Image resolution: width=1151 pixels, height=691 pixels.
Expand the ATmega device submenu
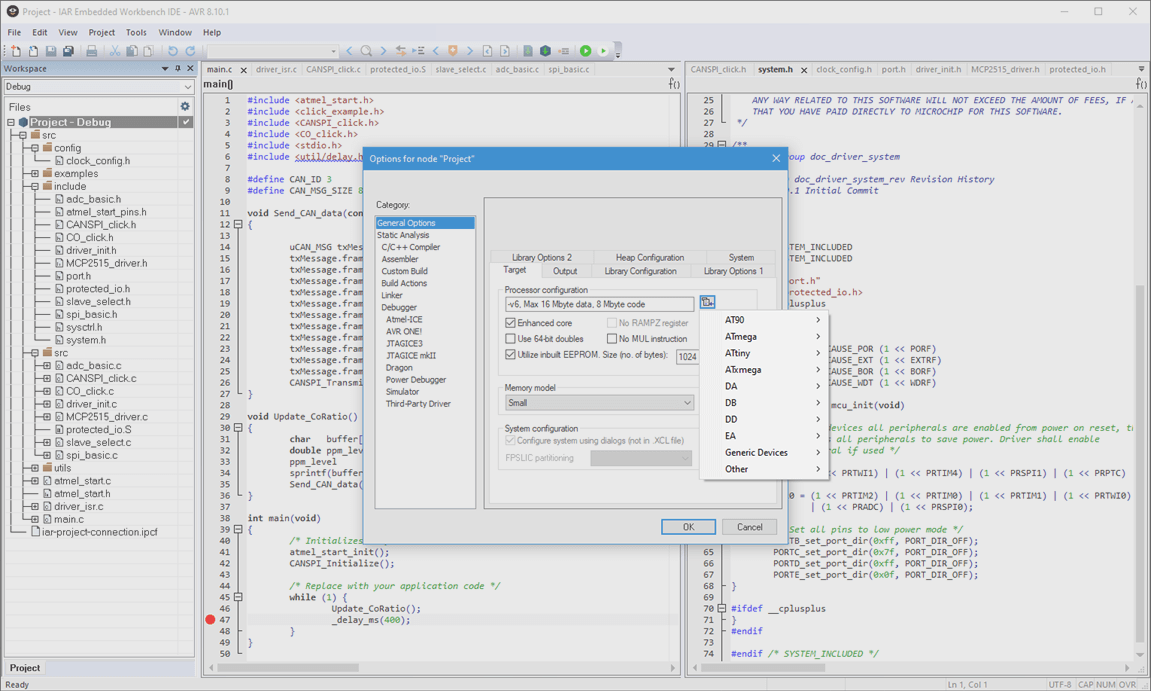(x=764, y=336)
